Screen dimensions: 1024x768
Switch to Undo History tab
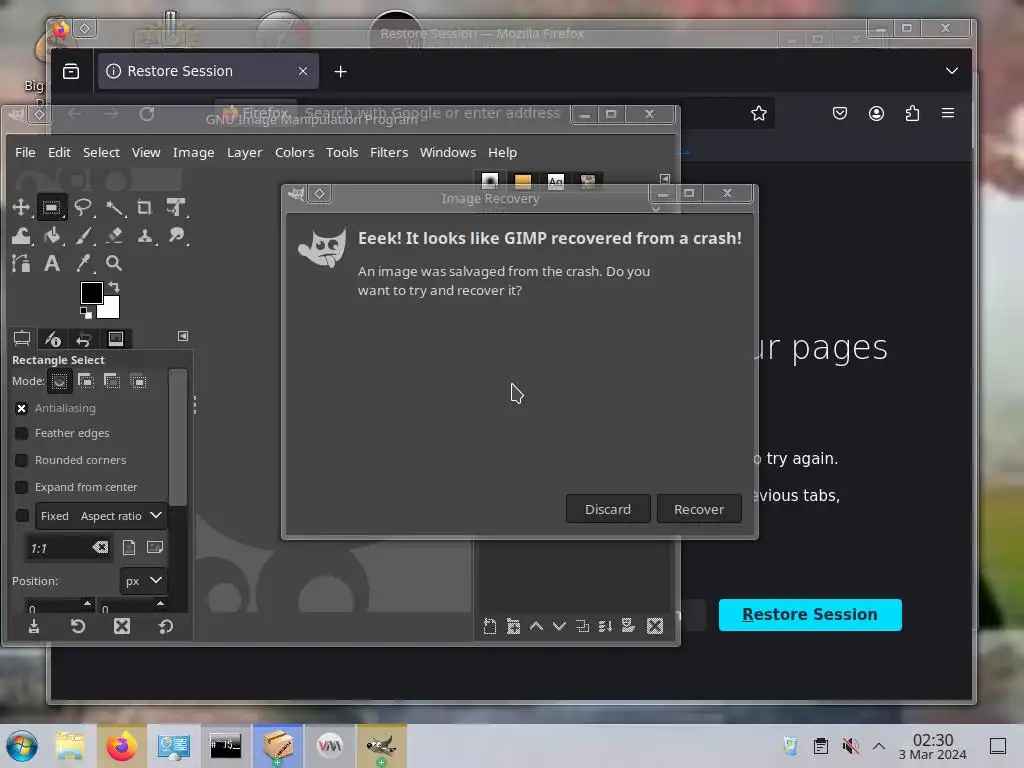(84, 338)
